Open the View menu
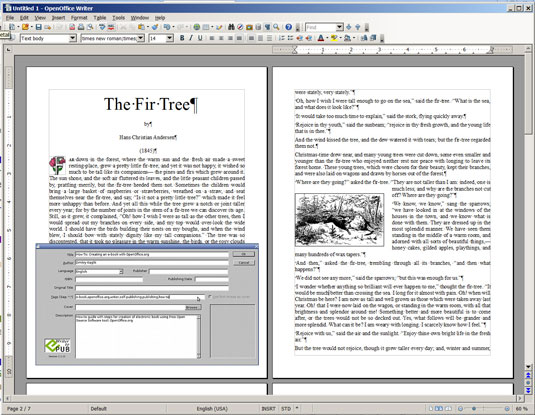Image resolution: width=535 pixels, height=415 pixels. (x=40, y=17)
